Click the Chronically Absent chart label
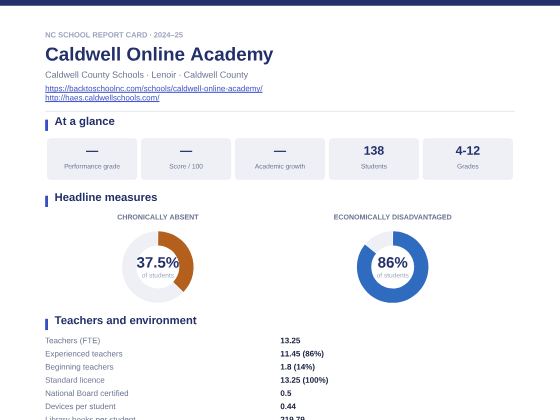The height and width of the screenshot is (420, 560). pyautogui.click(x=158, y=217)
